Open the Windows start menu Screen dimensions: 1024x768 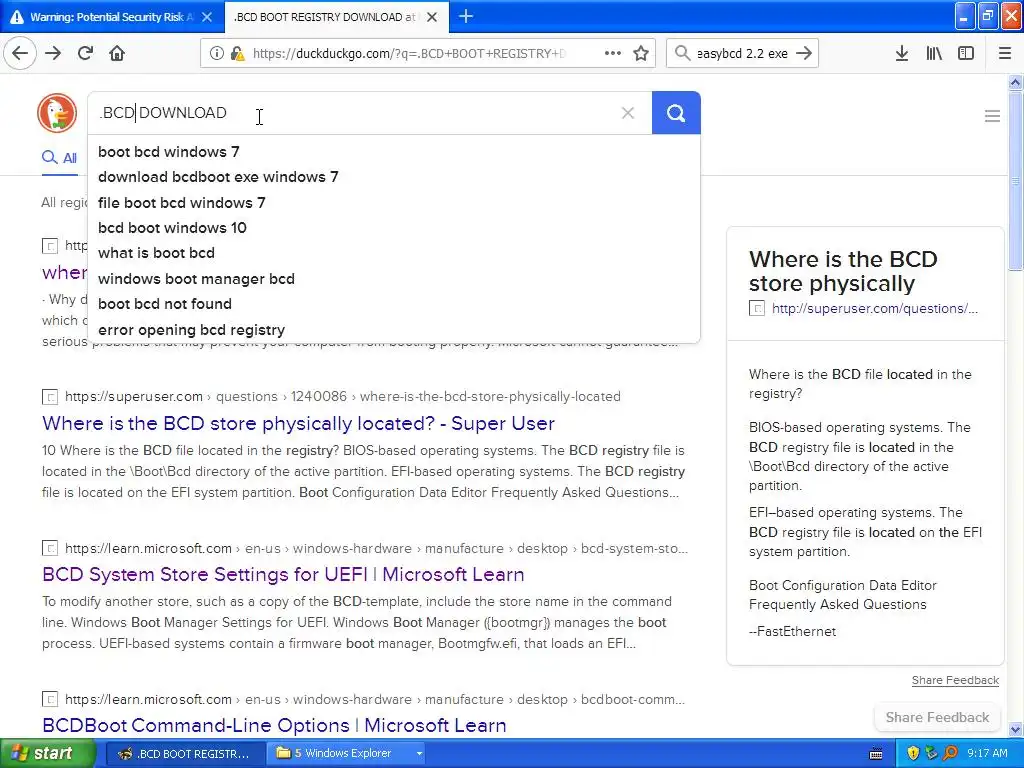(x=46, y=753)
